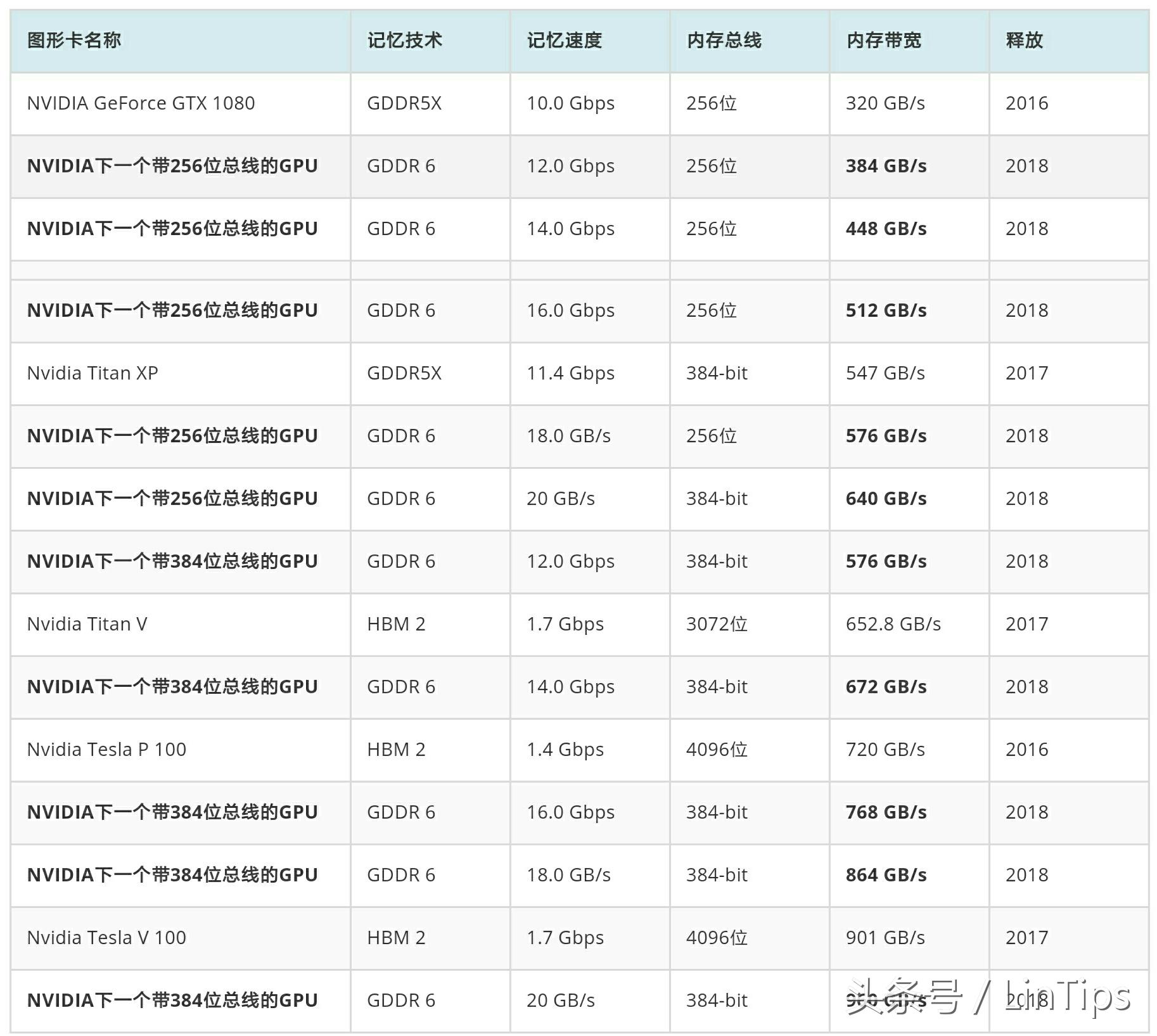1157x1036 pixels.
Task: Click 2017 in the Titan V row
Action: click(1026, 624)
